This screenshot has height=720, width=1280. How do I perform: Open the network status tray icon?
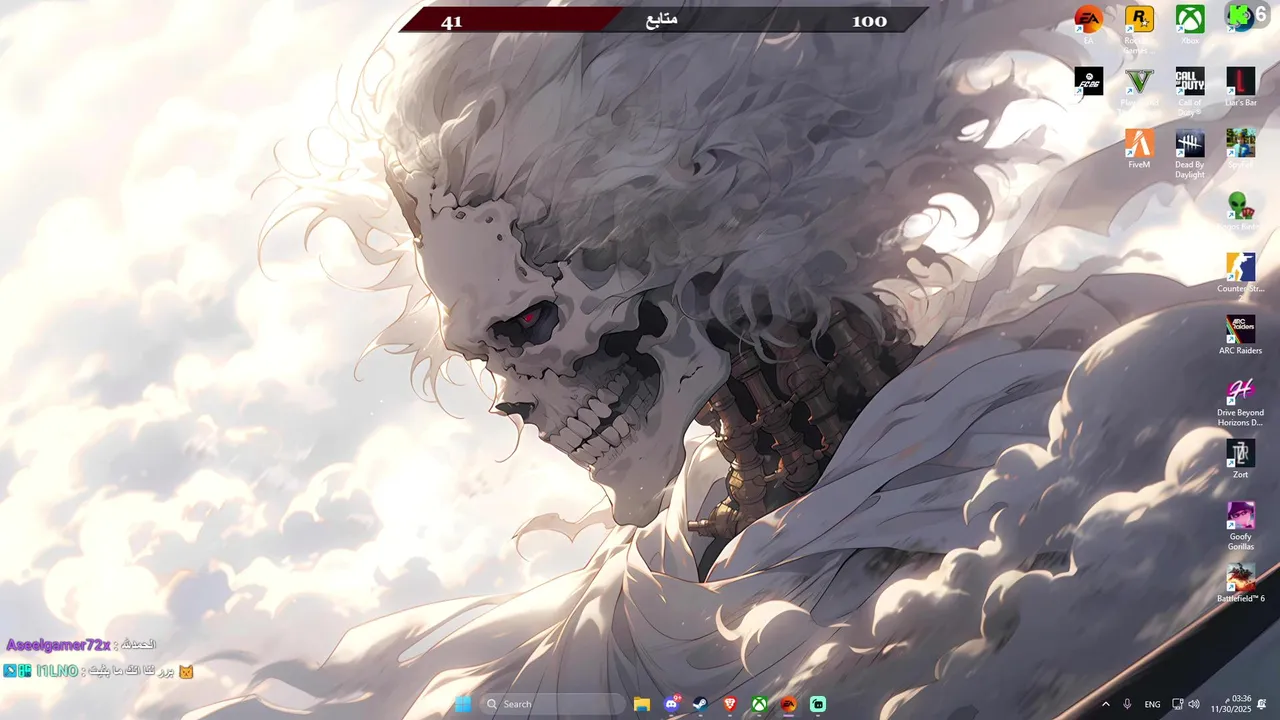1178,704
